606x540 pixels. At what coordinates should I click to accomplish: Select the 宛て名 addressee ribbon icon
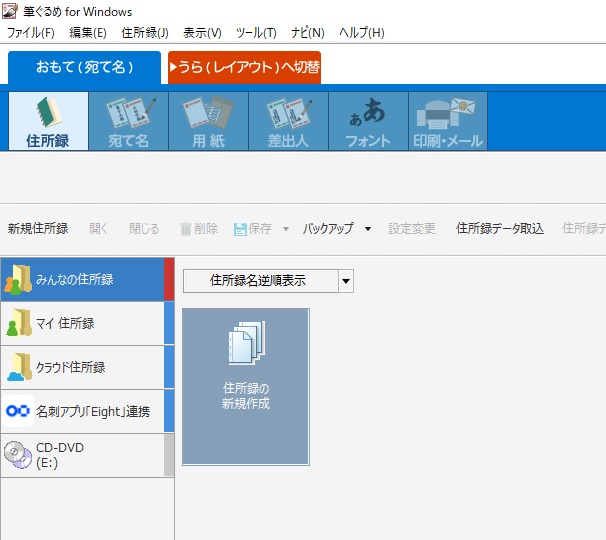(x=128, y=122)
